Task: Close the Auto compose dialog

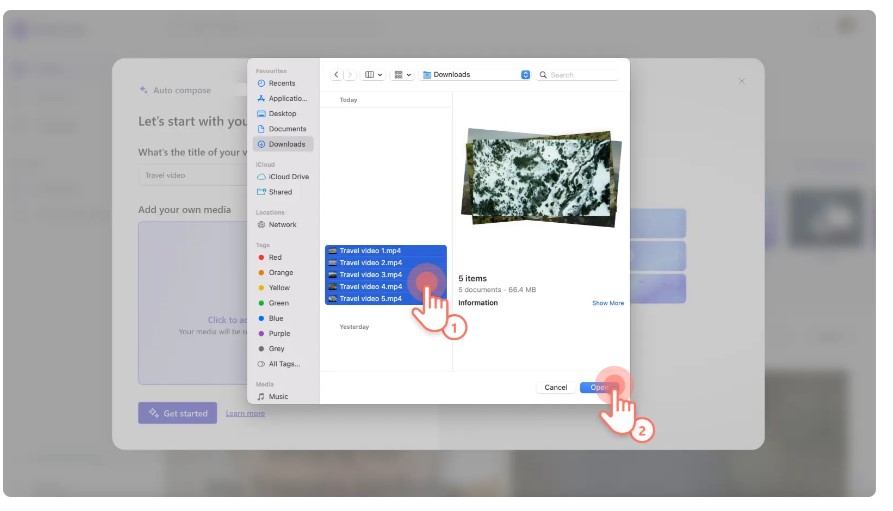Action: (742, 81)
